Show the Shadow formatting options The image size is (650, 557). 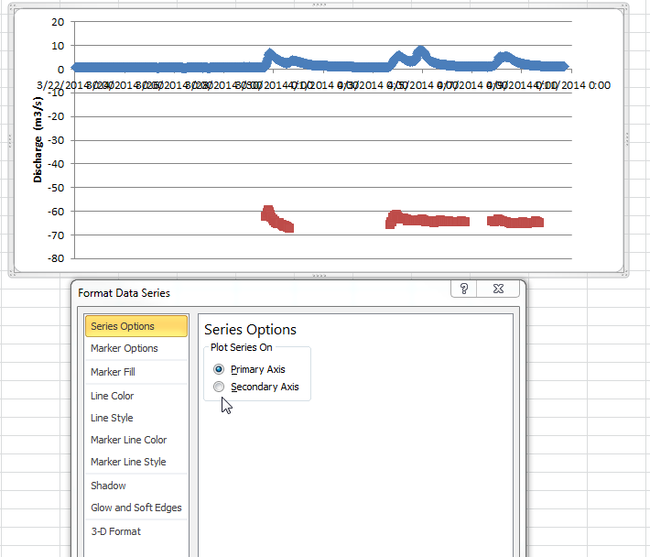pyautogui.click(x=108, y=485)
